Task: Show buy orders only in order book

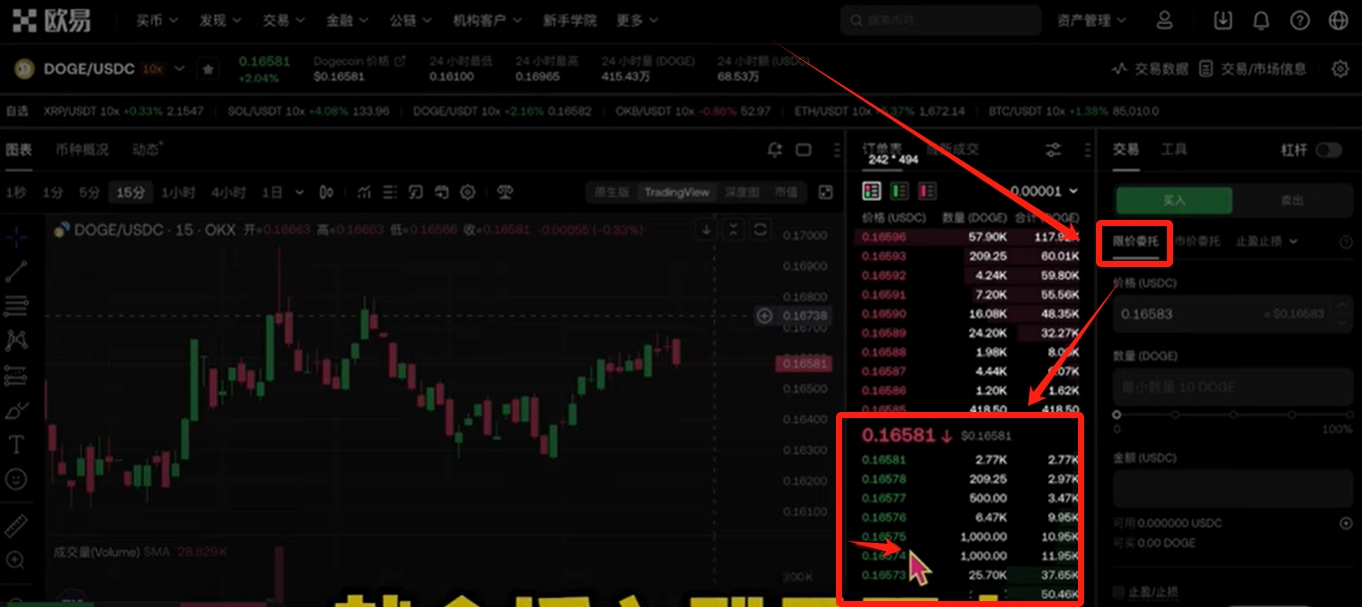Action: (x=899, y=190)
